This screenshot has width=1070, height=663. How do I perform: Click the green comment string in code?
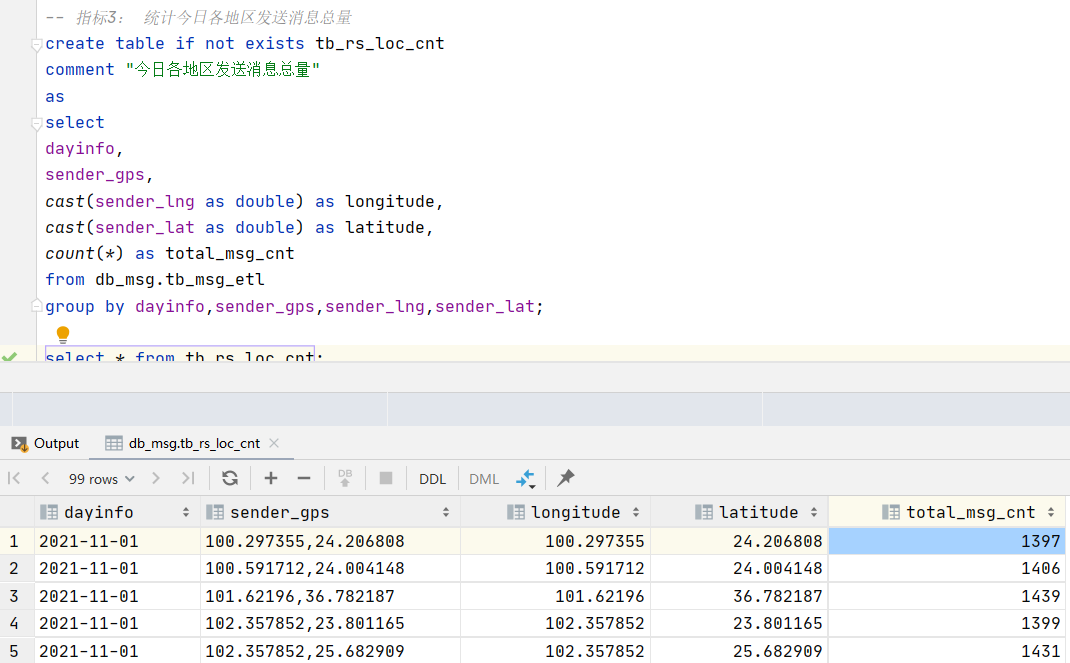[x=222, y=70]
